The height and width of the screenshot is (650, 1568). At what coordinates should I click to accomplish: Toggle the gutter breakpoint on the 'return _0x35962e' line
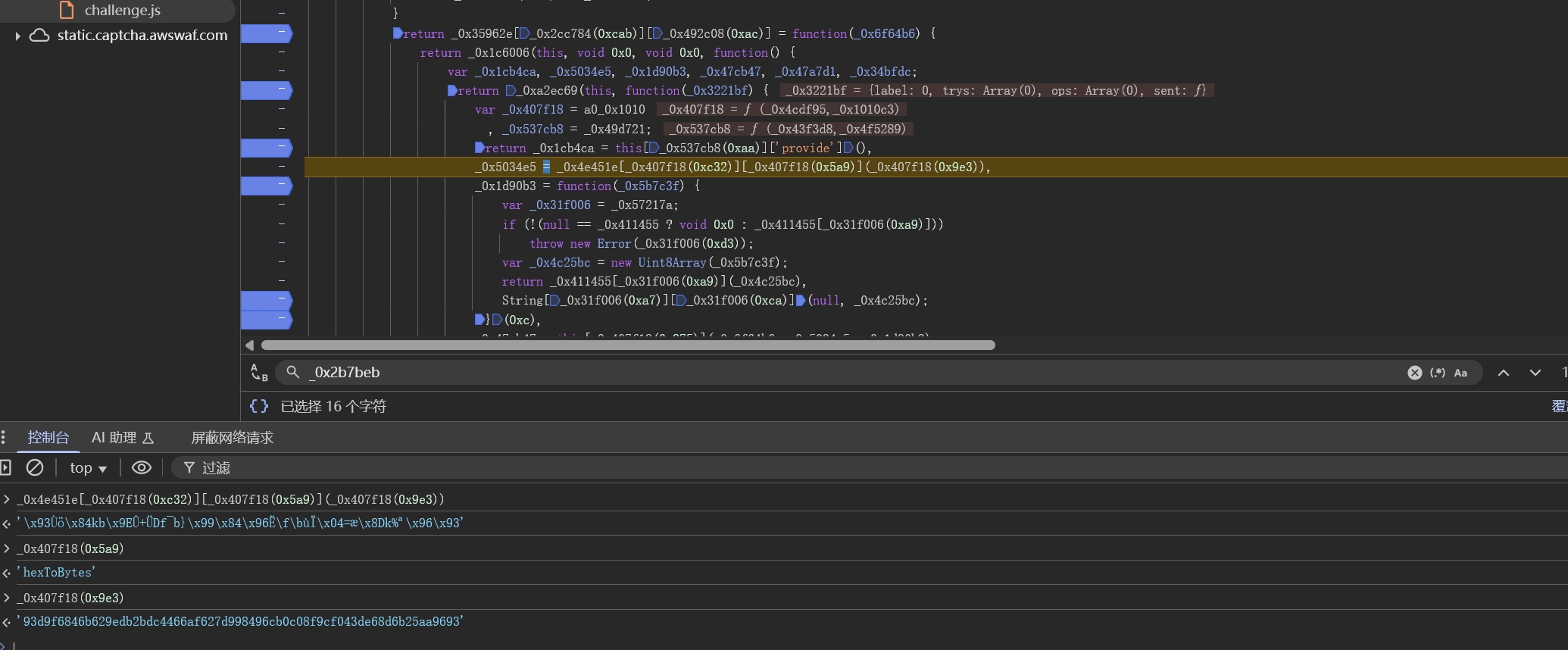(x=267, y=33)
